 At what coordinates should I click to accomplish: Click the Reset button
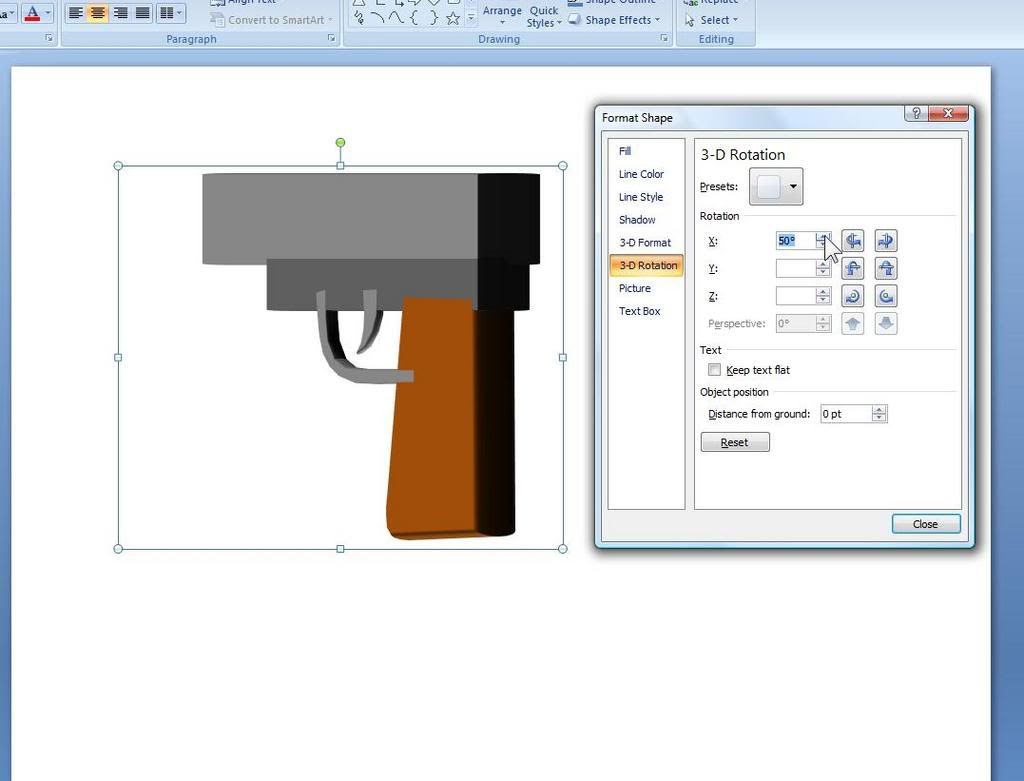coord(735,442)
